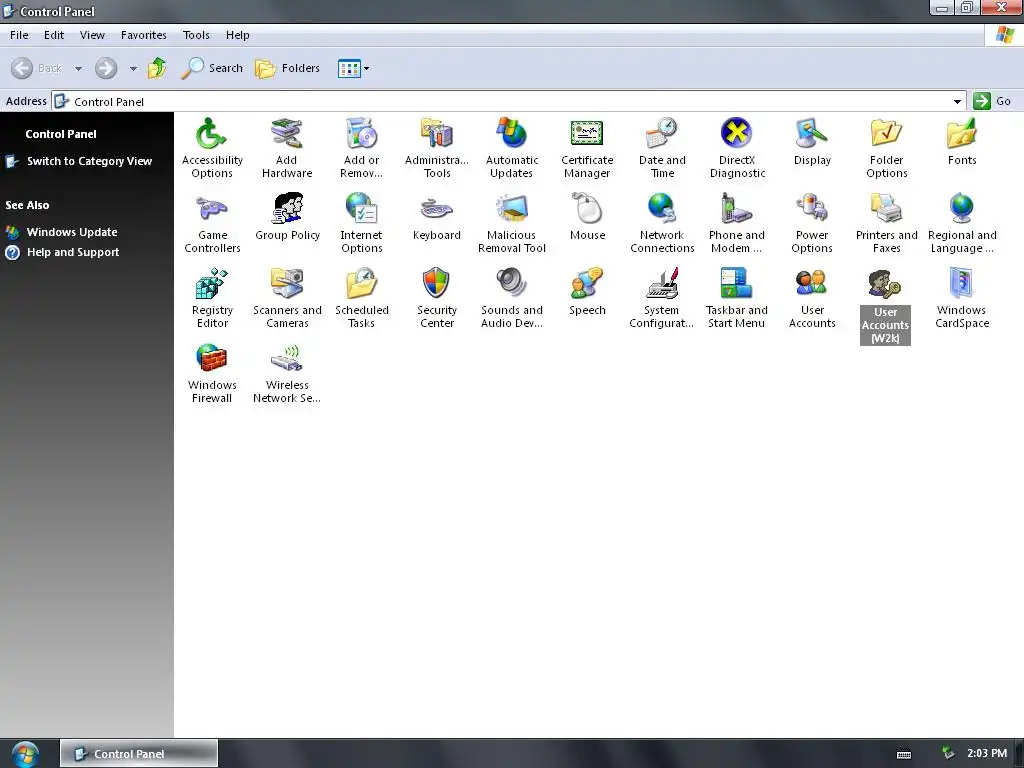
Task: Open Phone and Modem icon
Action: click(737, 223)
